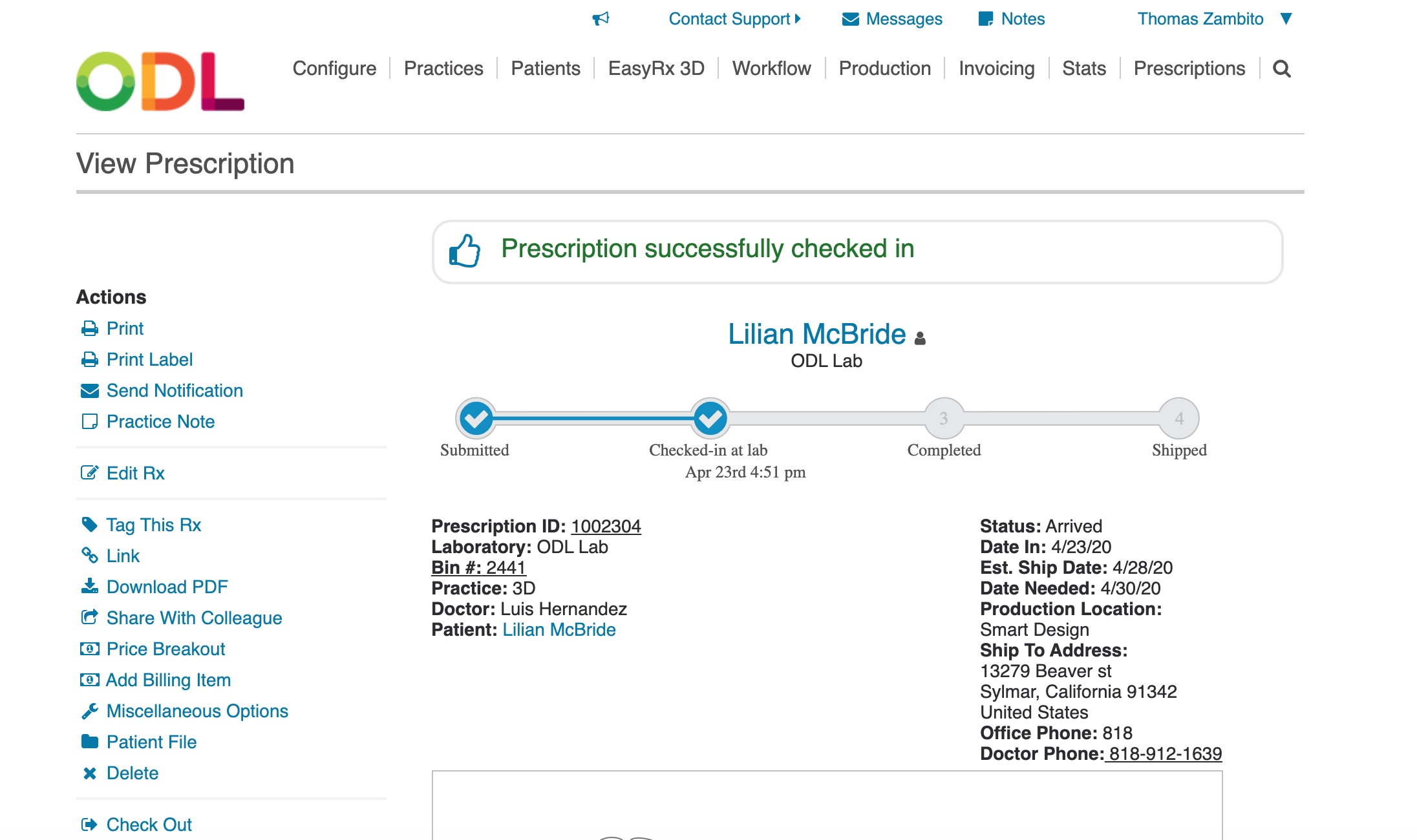Open the search magnifier icon
Viewport: 1417px width, 840px height.
(x=1281, y=68)
